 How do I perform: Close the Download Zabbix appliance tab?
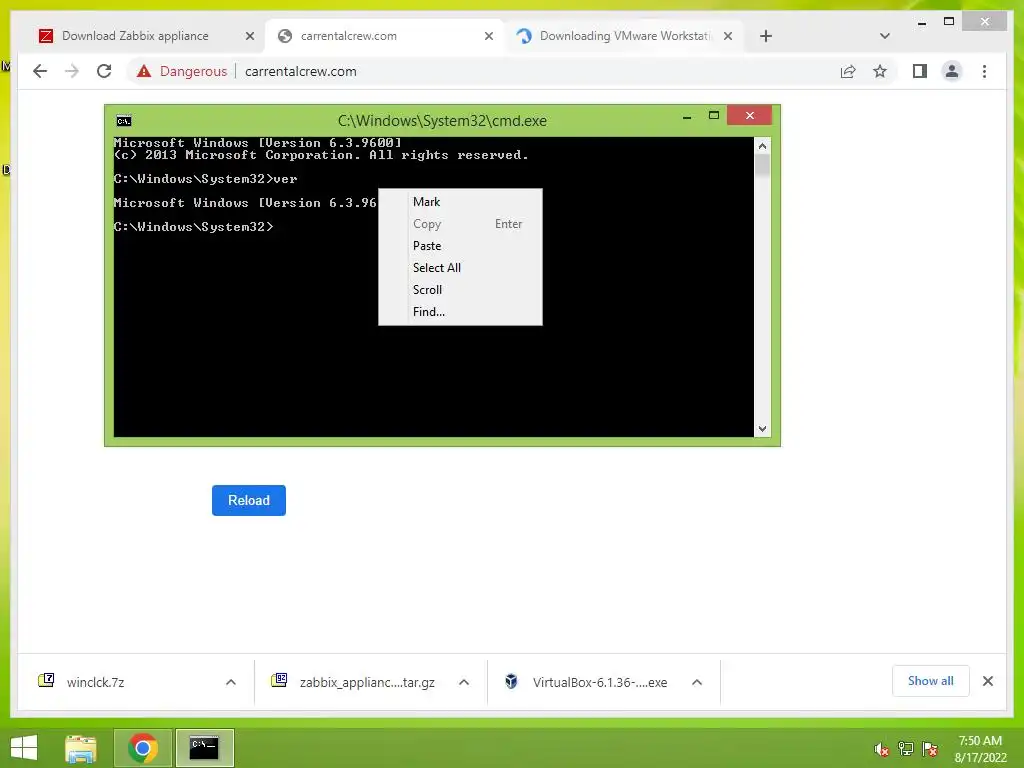click(249, 36)
